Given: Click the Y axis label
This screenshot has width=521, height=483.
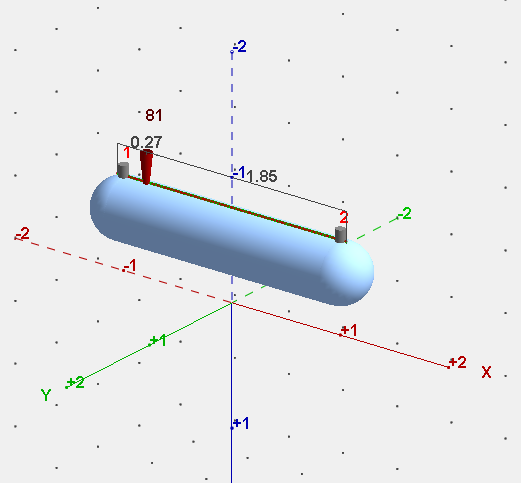Looking at the screenshot, I should (x=46, y=395).
